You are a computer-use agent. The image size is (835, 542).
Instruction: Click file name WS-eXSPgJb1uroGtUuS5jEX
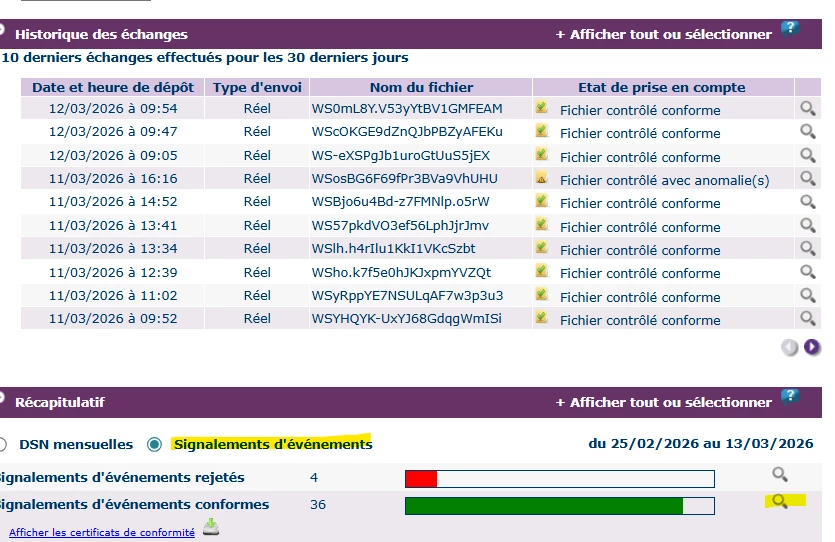(x=400, y=155)
